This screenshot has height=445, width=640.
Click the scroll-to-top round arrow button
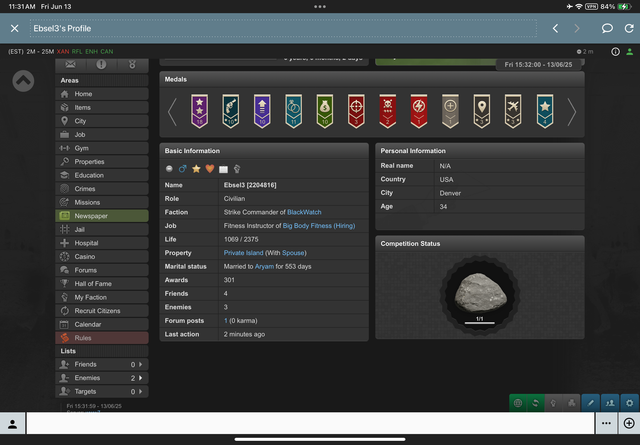pyautogui.click(x=23, y=81)
